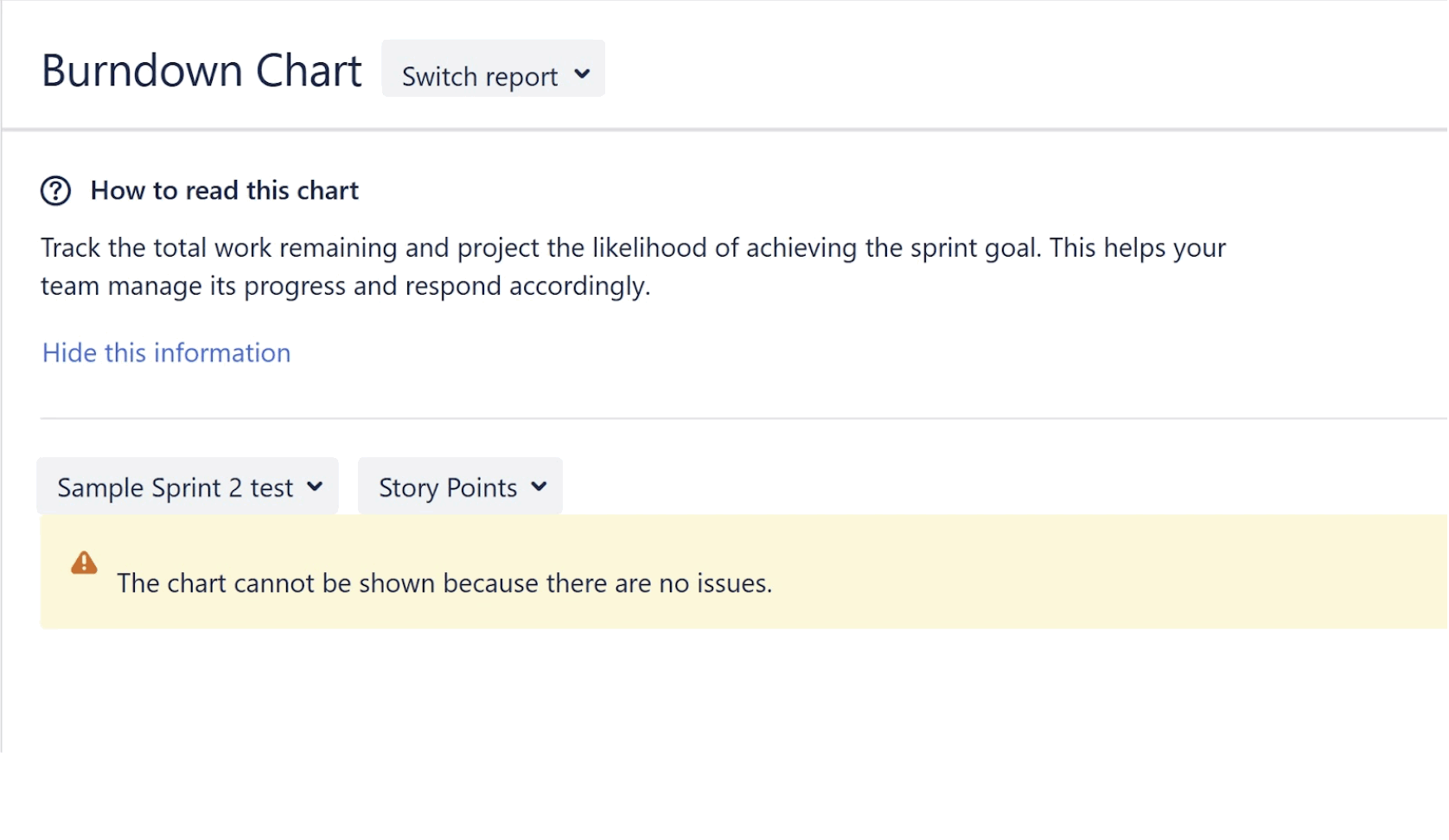
Task: Open the Story Points estimation dropdown
Action: pos(459,487)
